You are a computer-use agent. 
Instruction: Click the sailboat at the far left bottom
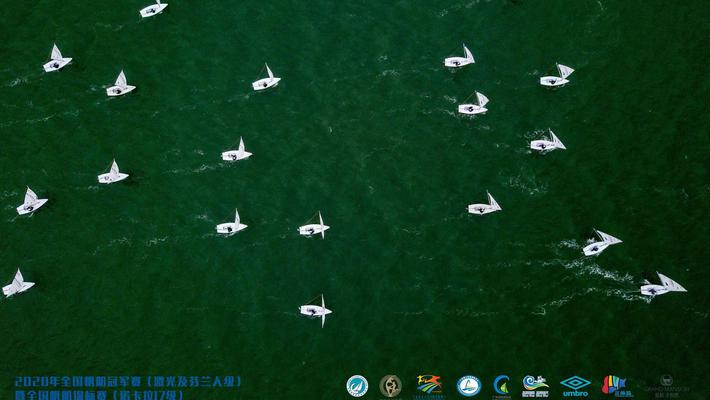coord(18,285)
